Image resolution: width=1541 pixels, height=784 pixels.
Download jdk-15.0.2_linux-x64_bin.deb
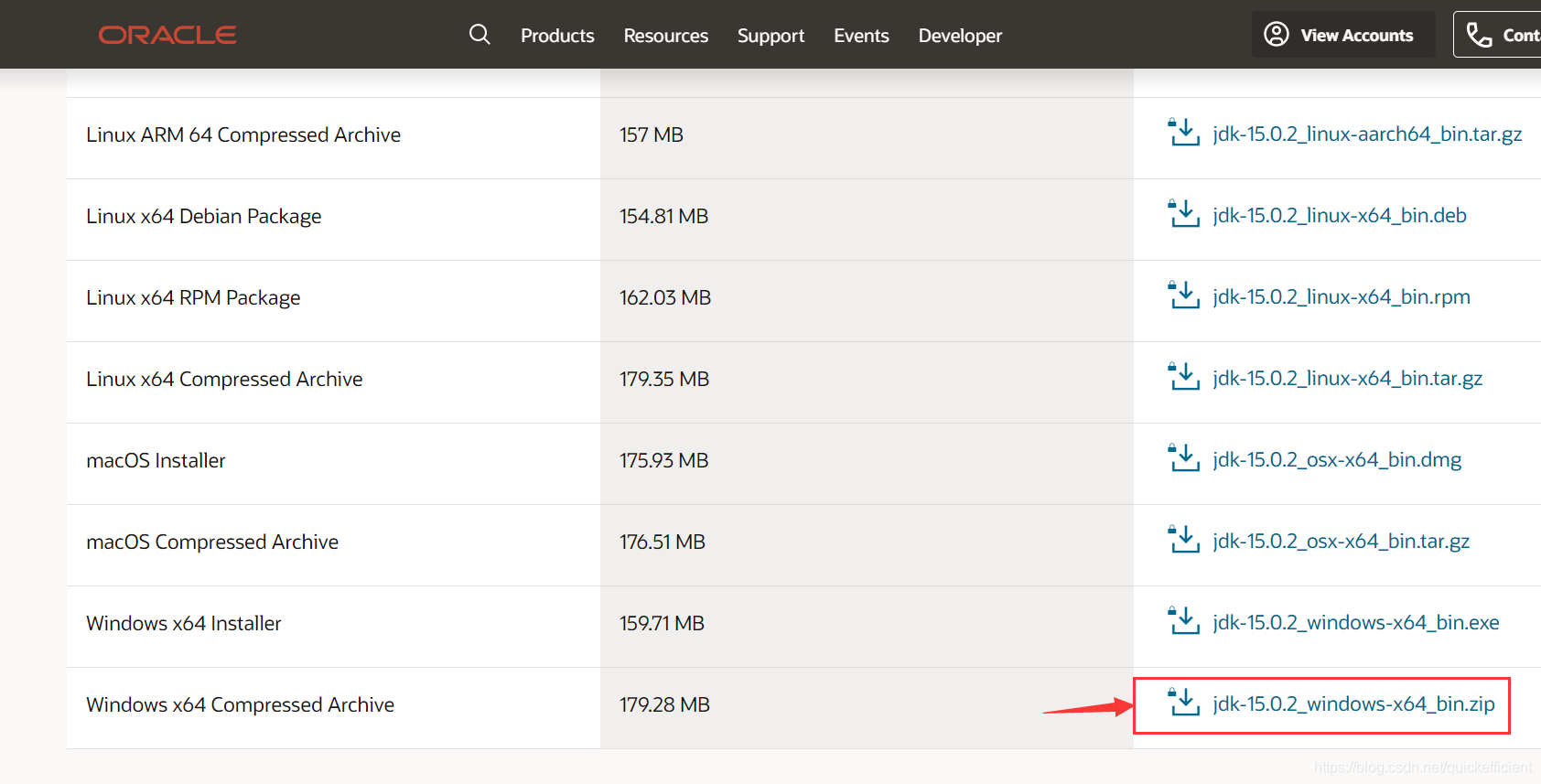(x=1340, y=215)
